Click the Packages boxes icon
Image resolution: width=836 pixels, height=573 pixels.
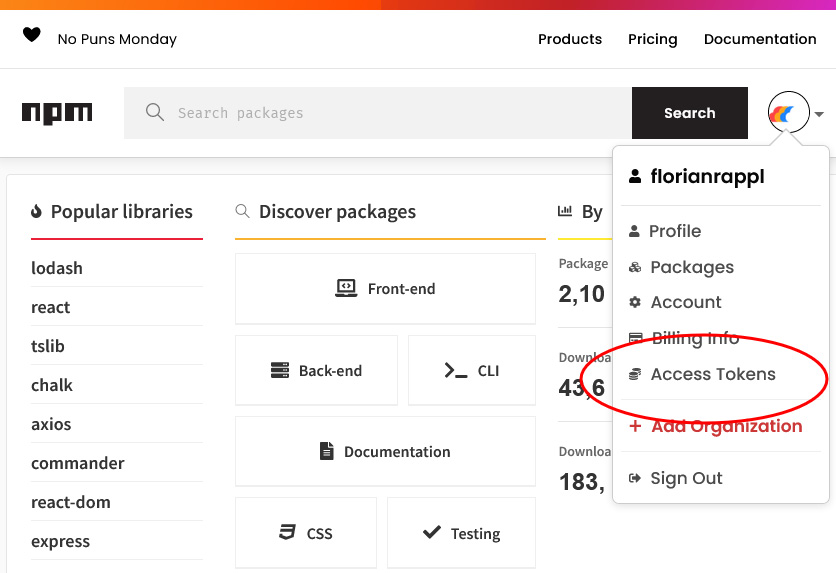coord(634,267)
